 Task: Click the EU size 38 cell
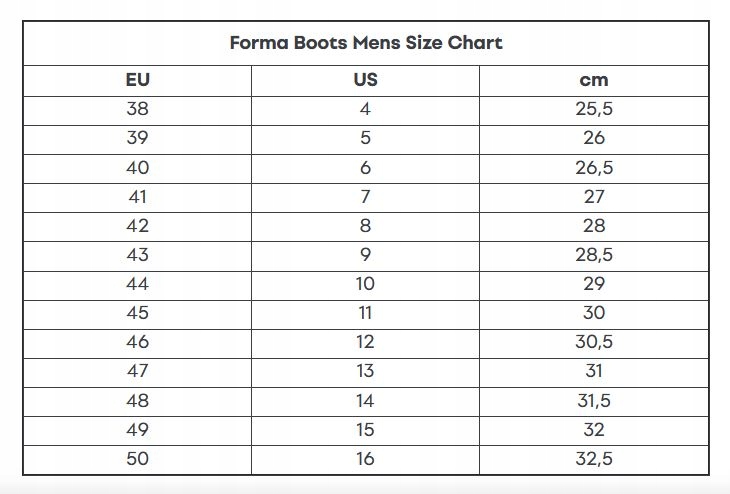(138, 110)
